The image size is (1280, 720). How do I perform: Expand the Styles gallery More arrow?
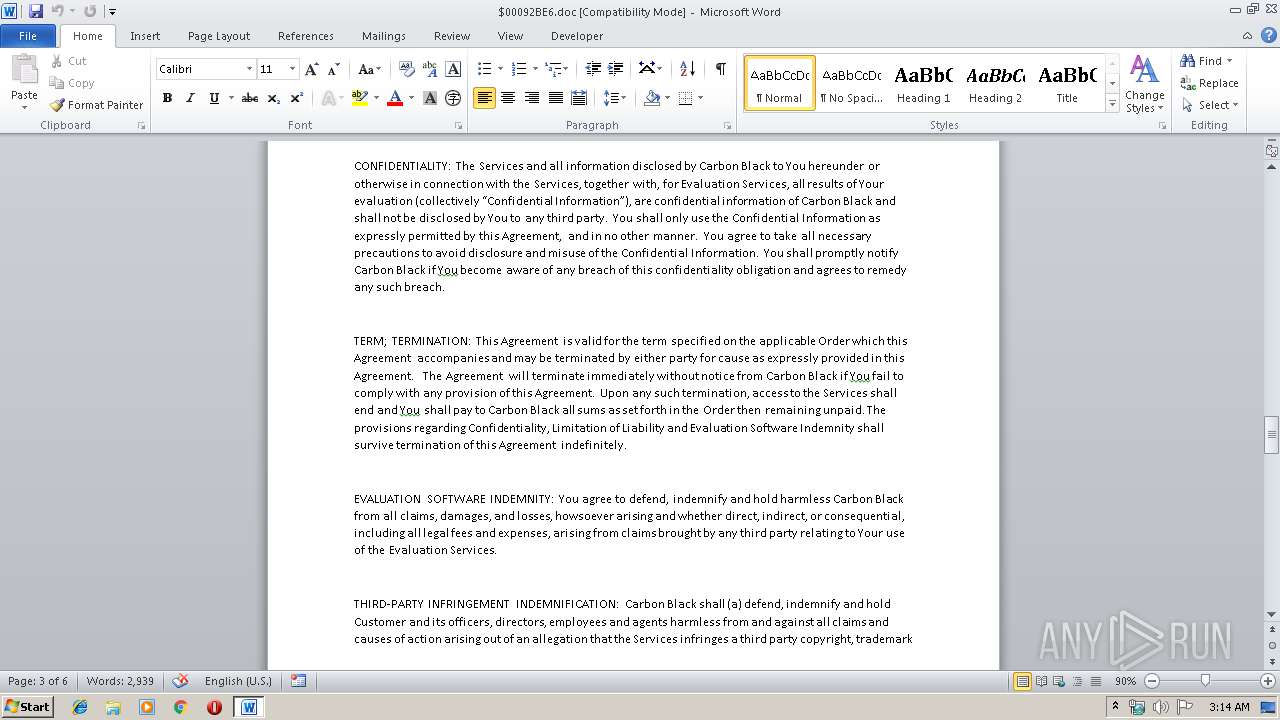(1112, 104)
